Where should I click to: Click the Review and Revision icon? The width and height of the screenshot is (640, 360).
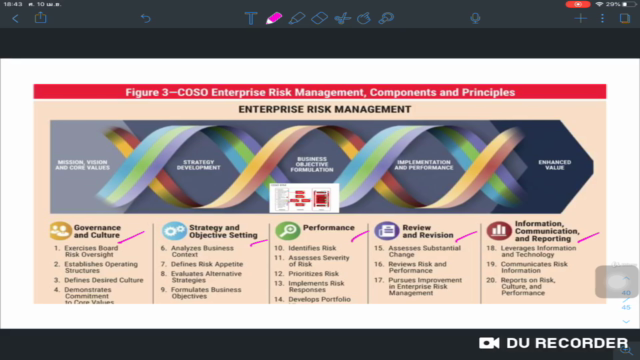coord(387,231)
